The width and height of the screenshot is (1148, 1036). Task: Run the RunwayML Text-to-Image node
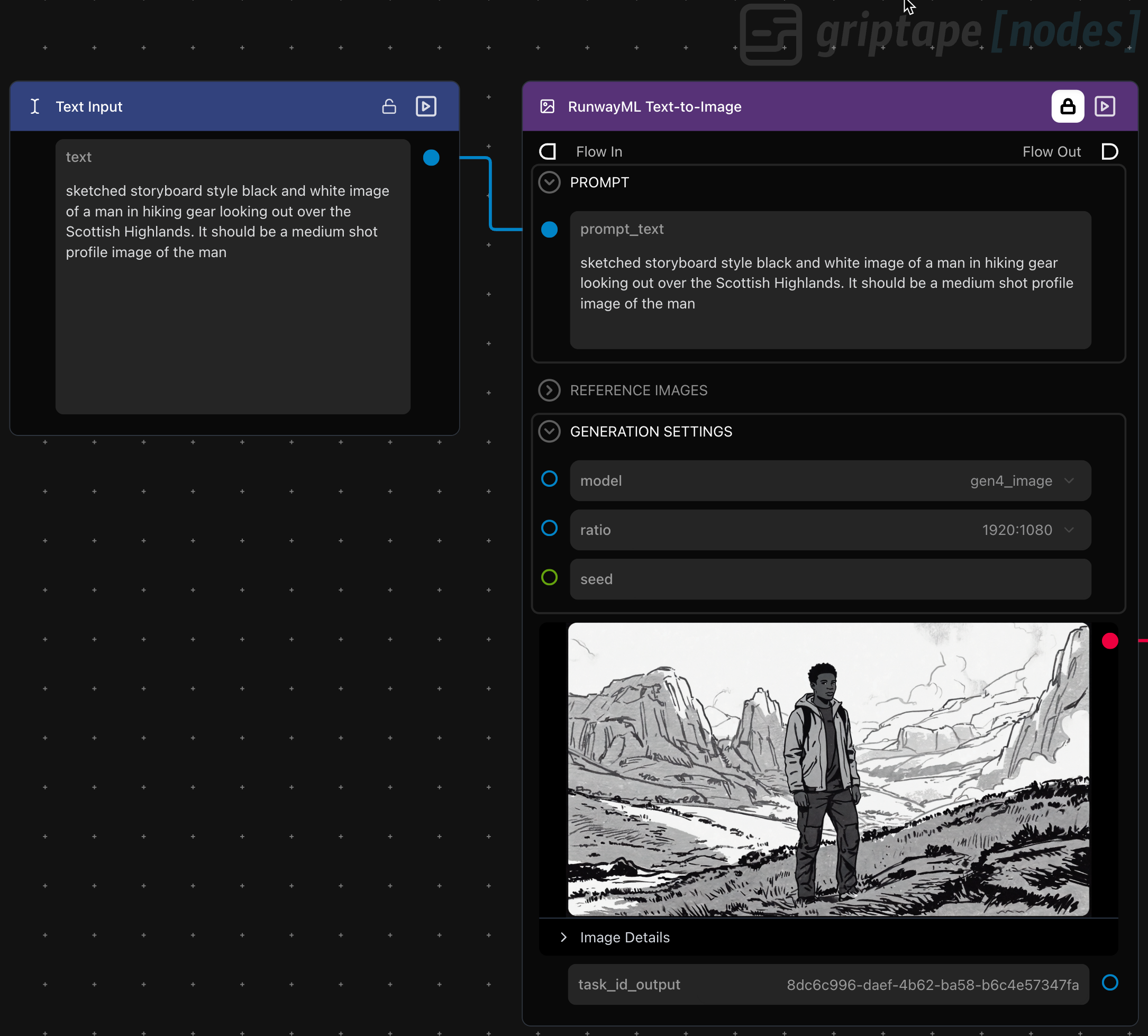(1105, 106)
